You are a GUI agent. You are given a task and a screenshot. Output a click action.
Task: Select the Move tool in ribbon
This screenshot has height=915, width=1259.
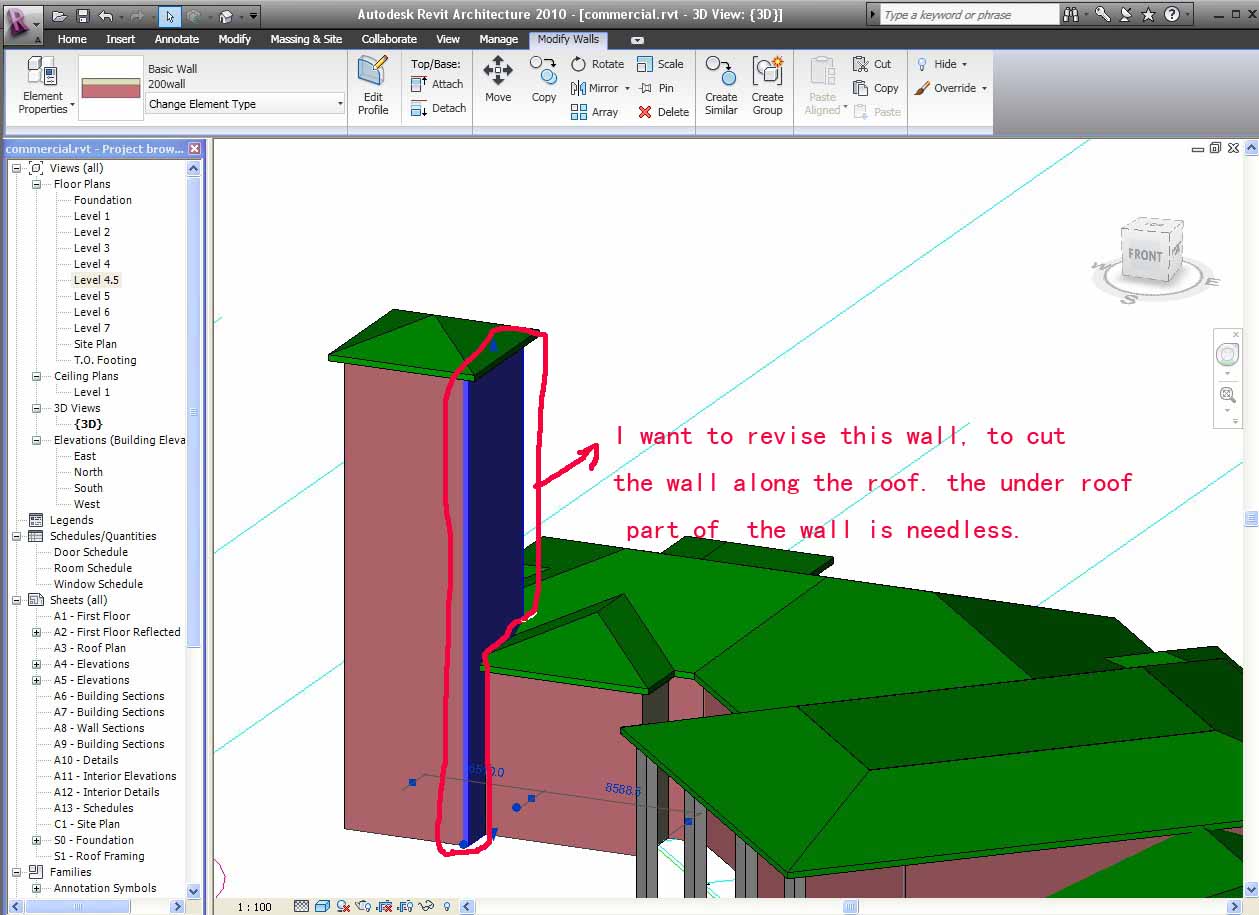click(498, 79)
